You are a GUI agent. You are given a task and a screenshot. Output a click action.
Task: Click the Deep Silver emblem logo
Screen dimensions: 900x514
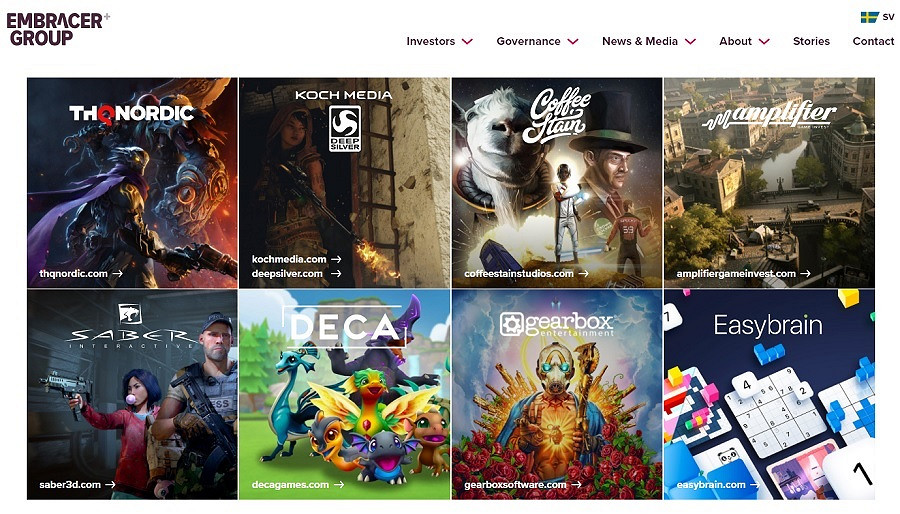[x=344, y=128]
